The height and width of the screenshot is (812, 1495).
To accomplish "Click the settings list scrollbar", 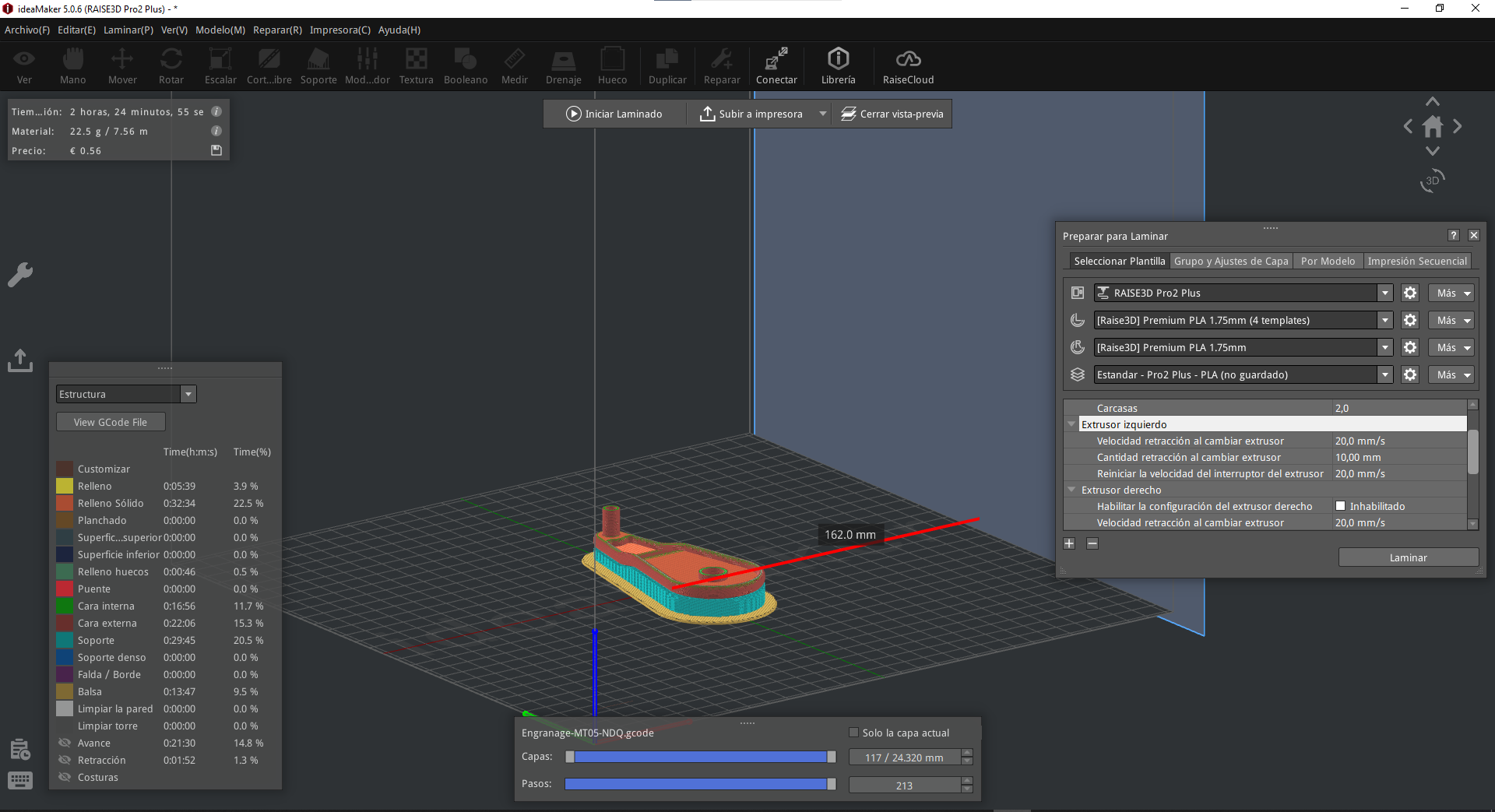I will 1472,452.
